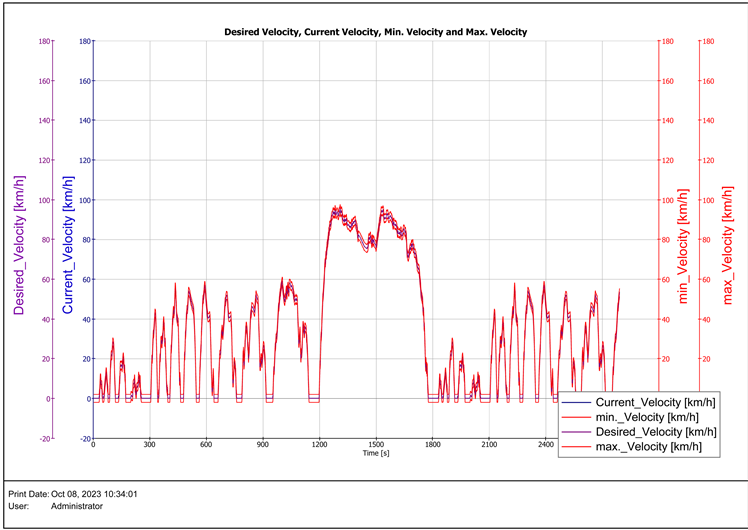Click the Time [s] axis label
Image resolution: width=748 pixels, height=530 pixels.
click(376, 453)
